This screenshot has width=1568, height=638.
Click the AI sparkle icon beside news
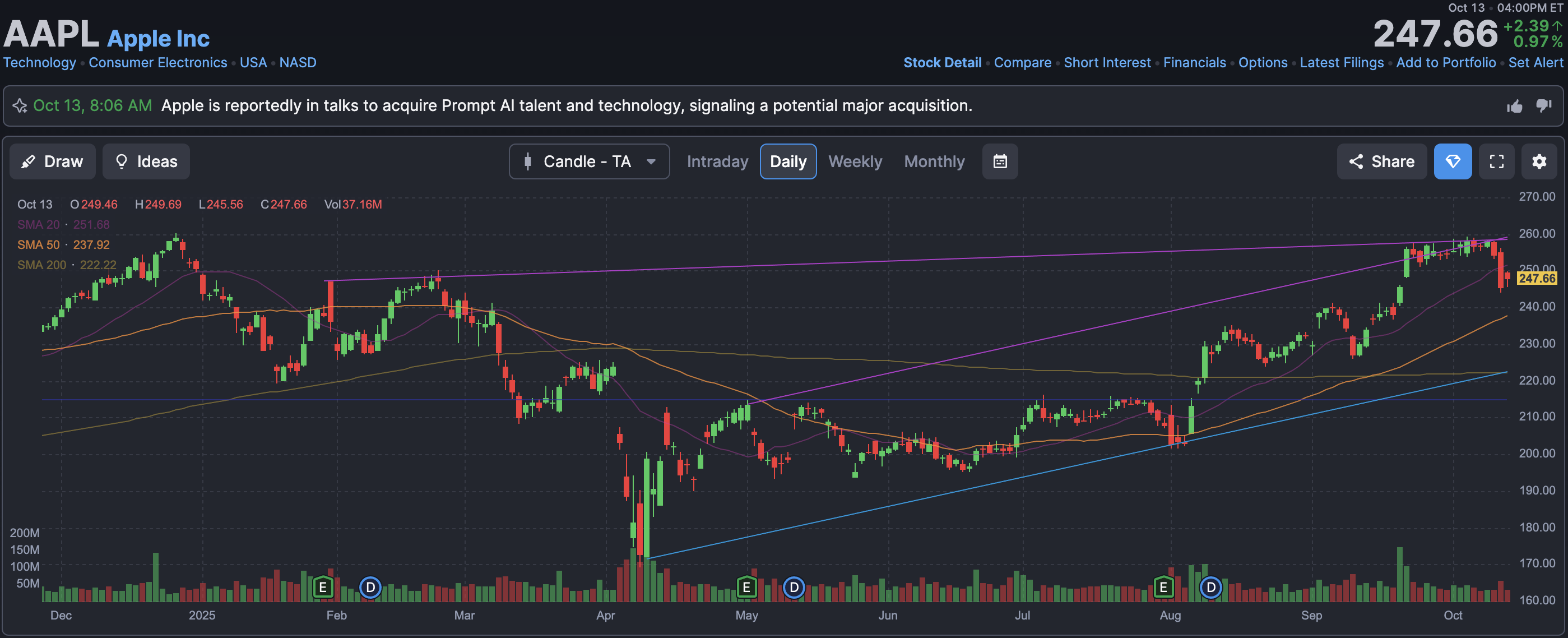coord(20,106)
